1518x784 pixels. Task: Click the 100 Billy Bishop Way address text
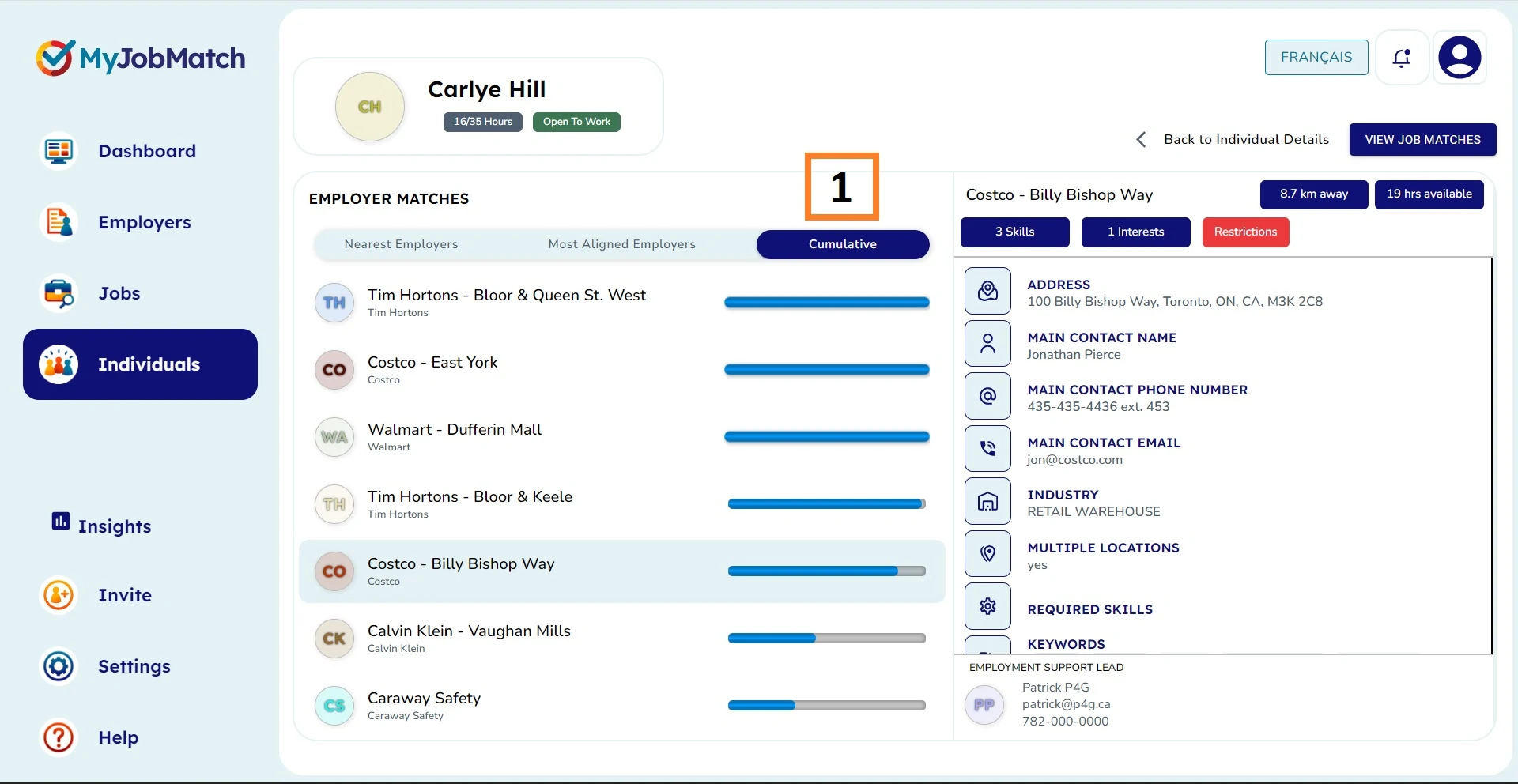(1175, 302)
